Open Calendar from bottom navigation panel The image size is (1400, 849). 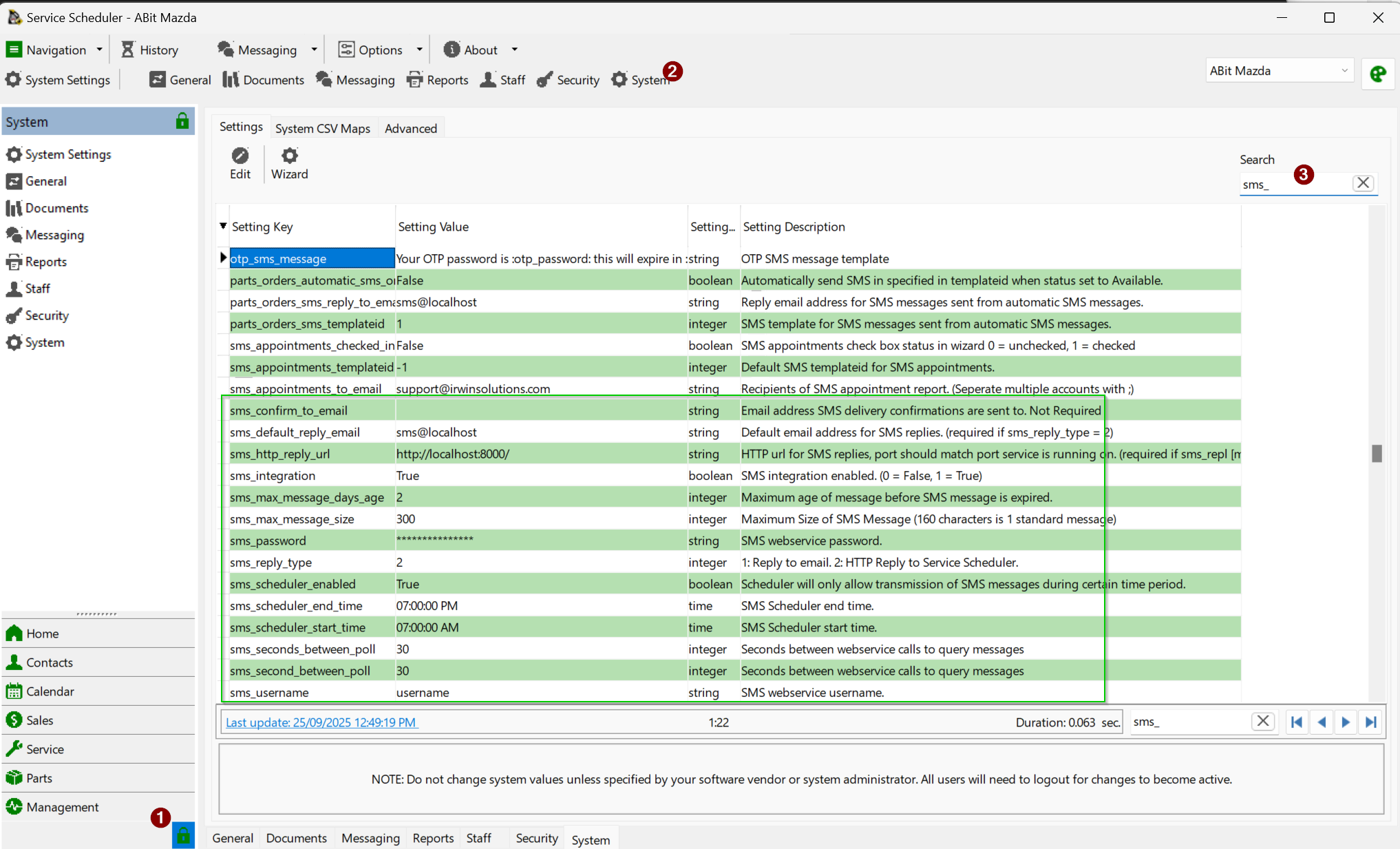[x=50, y=691]
